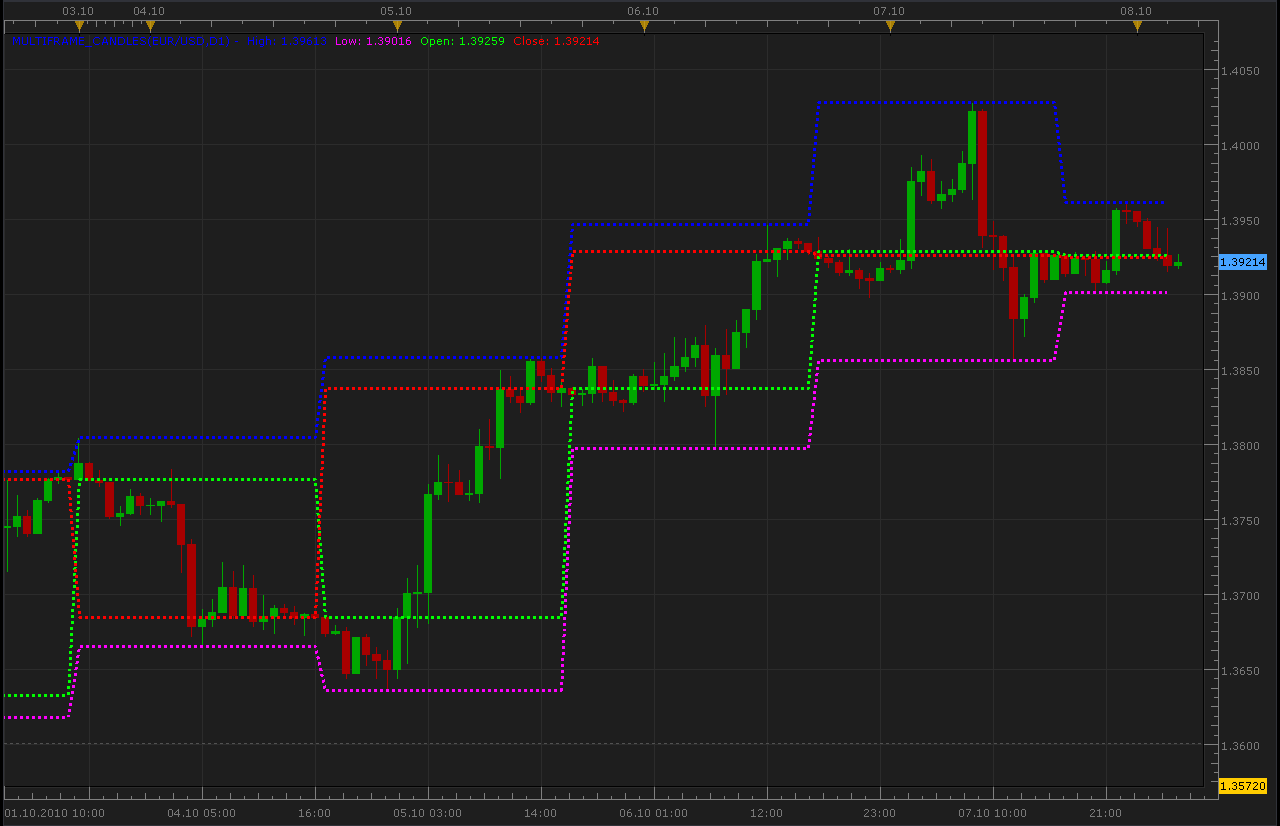Select the MULTIFRAME_CANDLES(EUR/USD,D1) indicator label
Screen dimensions: 1280x826
click(x=123, y=41)
